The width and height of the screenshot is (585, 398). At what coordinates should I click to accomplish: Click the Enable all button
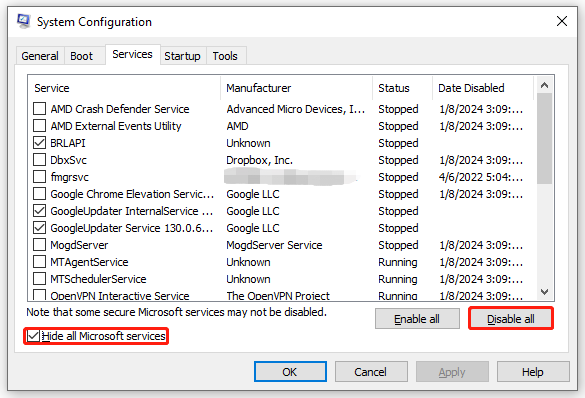tap(417, 319)
